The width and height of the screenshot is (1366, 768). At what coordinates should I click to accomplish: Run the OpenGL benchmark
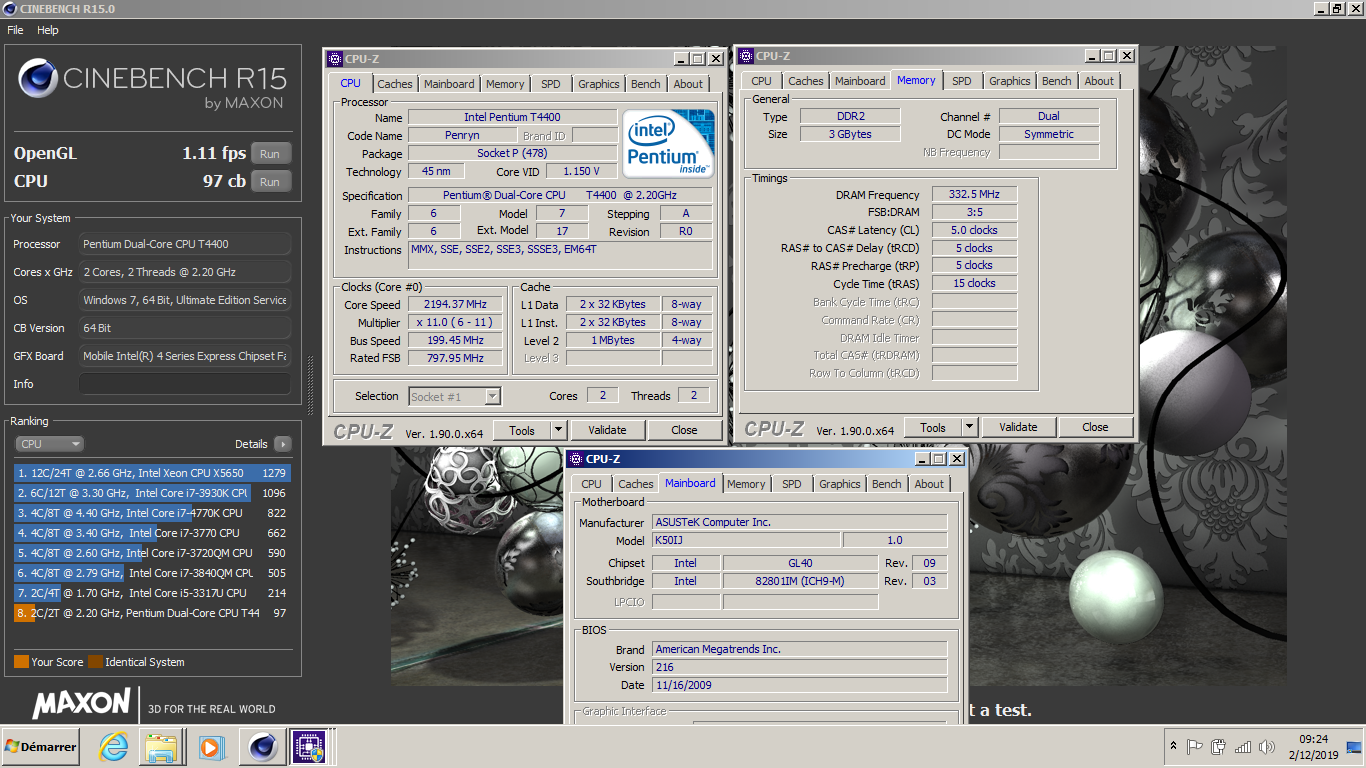(x=270, y=154)
